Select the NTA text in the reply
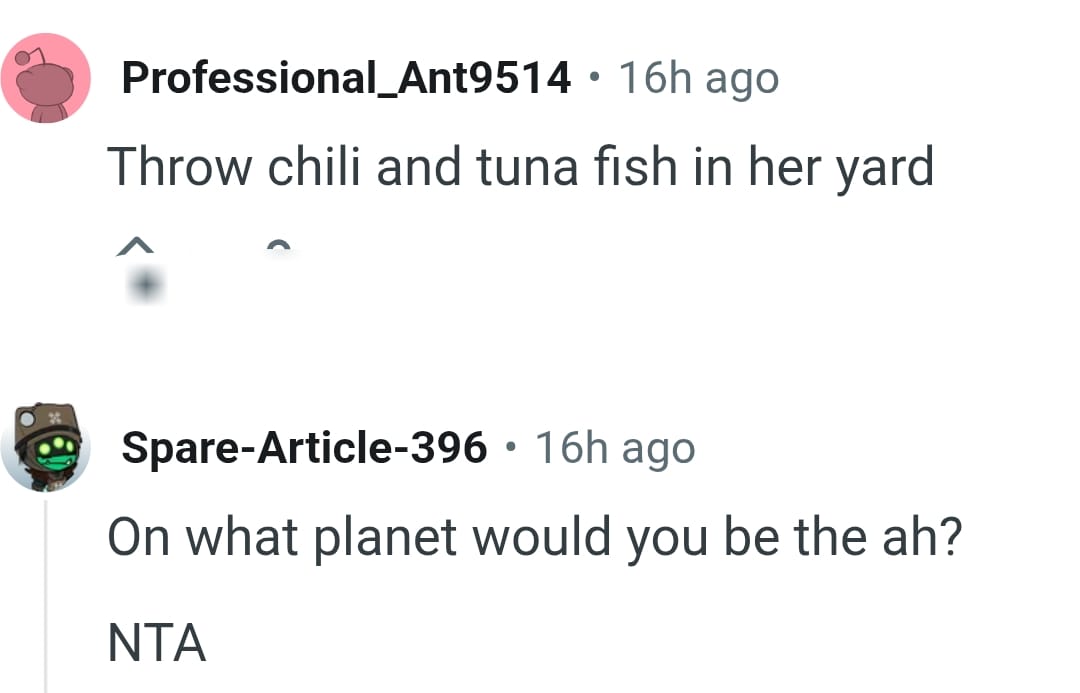The width and height of the screenshot is (1080, 693). [155, 644]
